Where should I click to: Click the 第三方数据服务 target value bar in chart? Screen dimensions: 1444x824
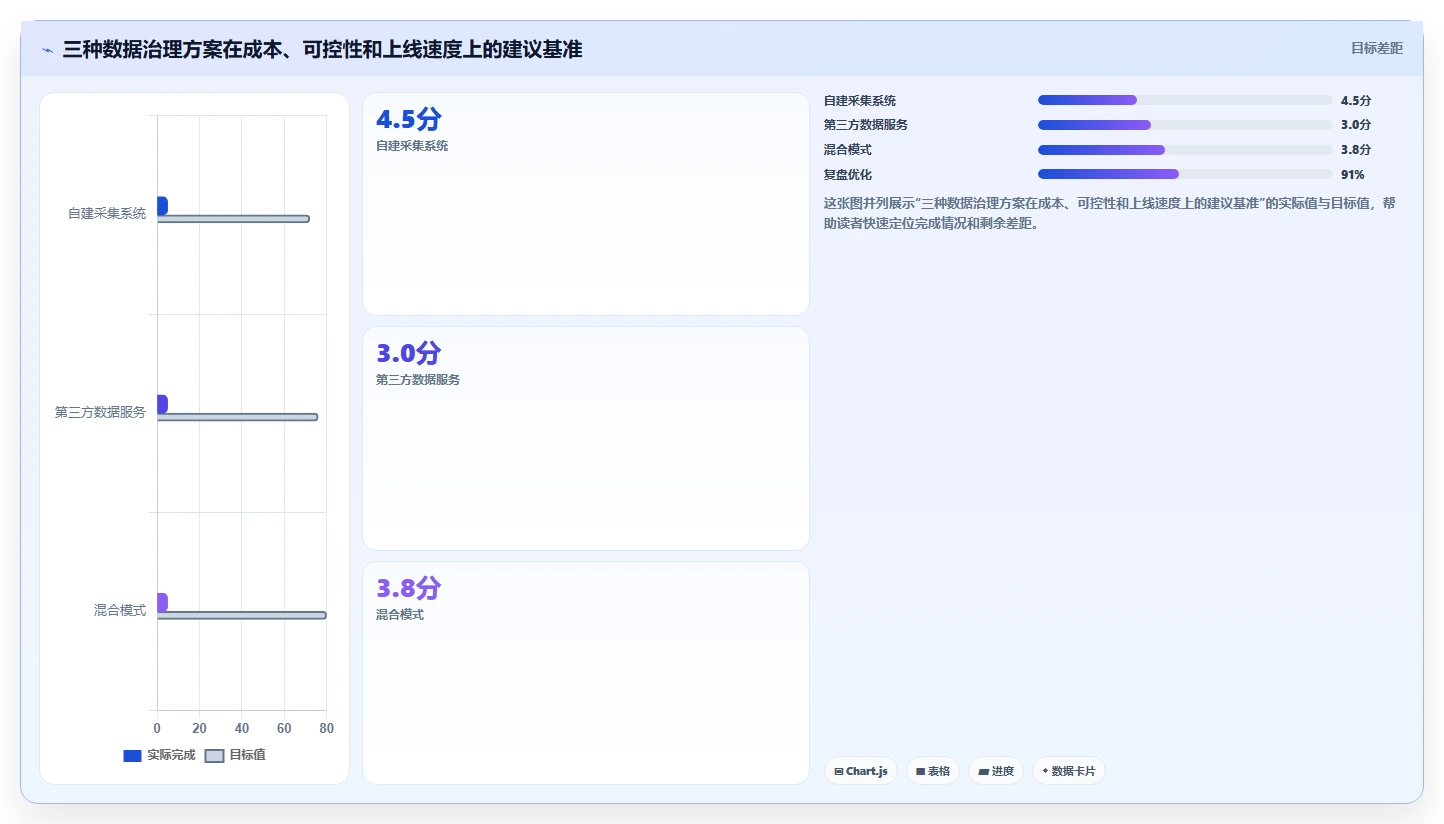237,417
